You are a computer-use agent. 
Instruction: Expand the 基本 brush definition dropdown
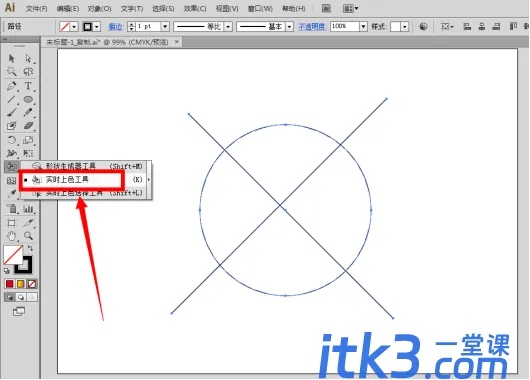click(x=289, y=26)
